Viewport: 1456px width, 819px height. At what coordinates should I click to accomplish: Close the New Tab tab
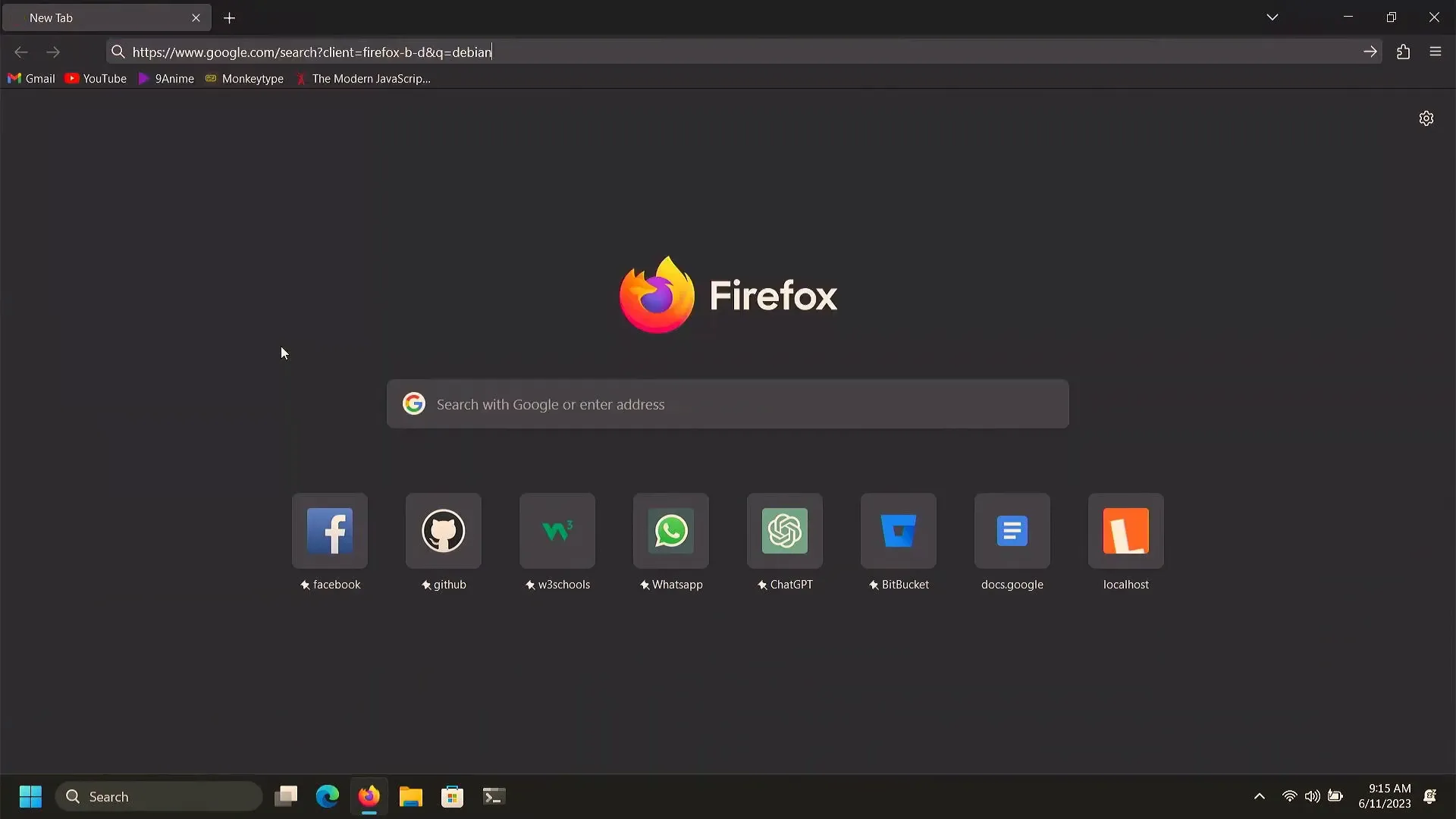[x=196, y=17]
